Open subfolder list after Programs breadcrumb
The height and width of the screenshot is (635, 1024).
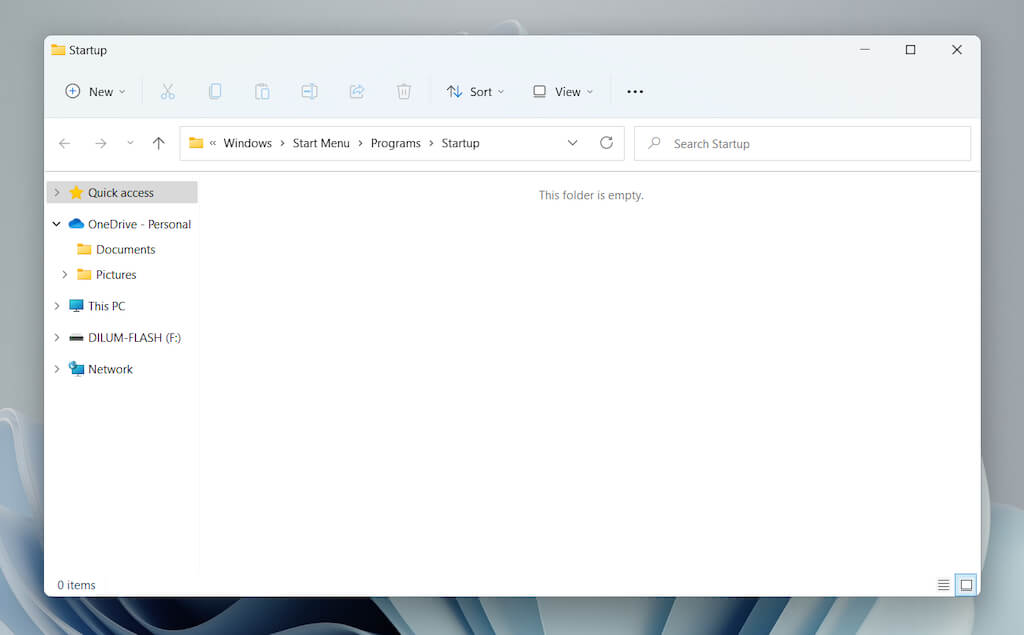coord(431,143)
